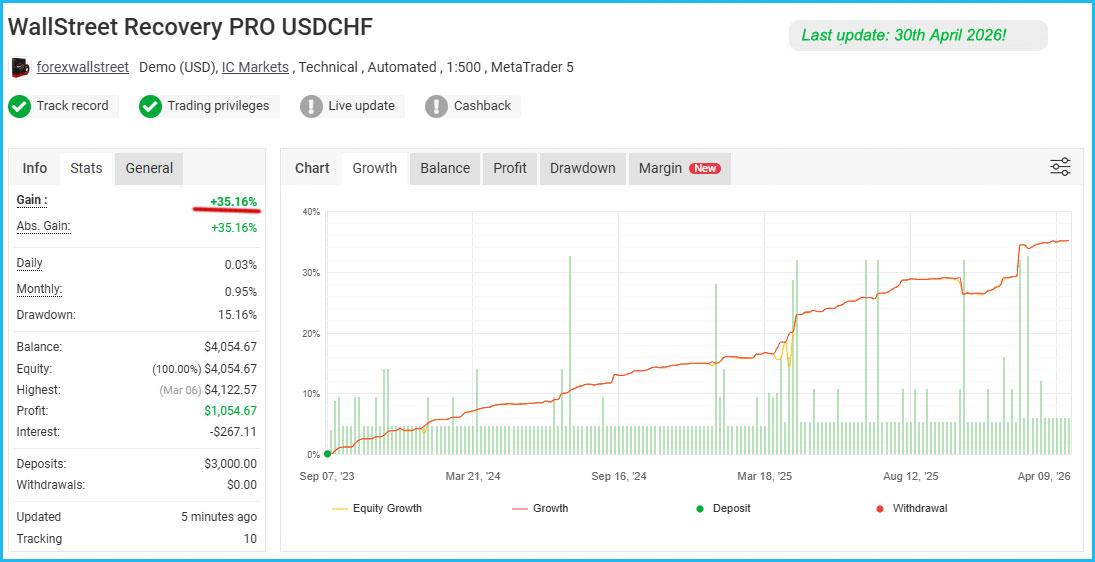1095x562 pixels.
Task: Click the Tracking value 10
Action: coord(250,538)
